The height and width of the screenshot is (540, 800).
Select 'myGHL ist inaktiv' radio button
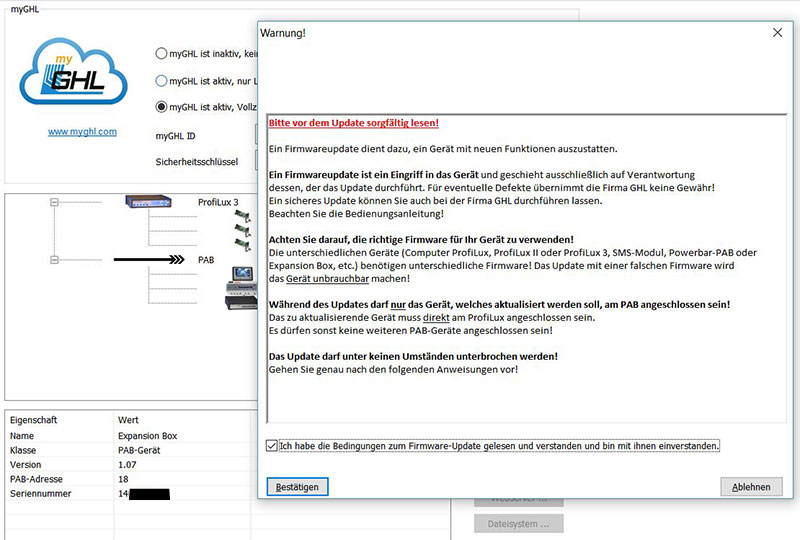161,54
